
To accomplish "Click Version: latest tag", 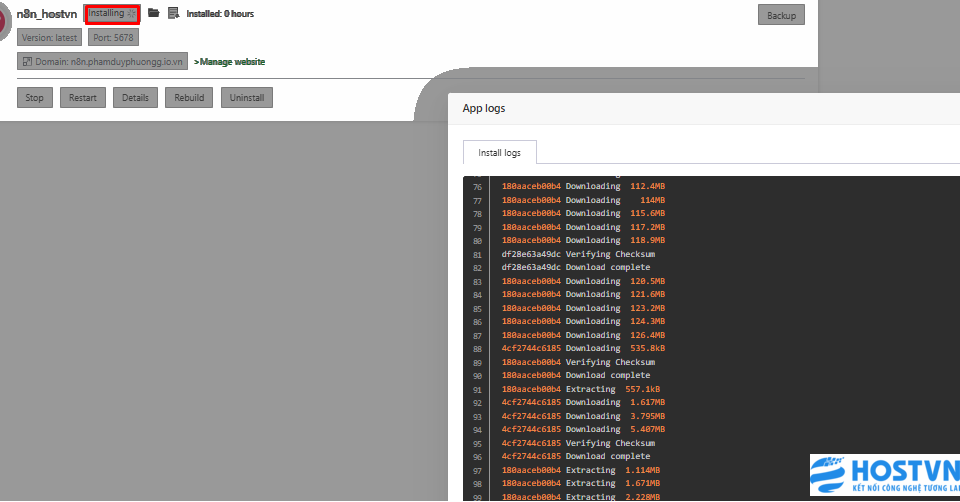I will click(50, 37).
